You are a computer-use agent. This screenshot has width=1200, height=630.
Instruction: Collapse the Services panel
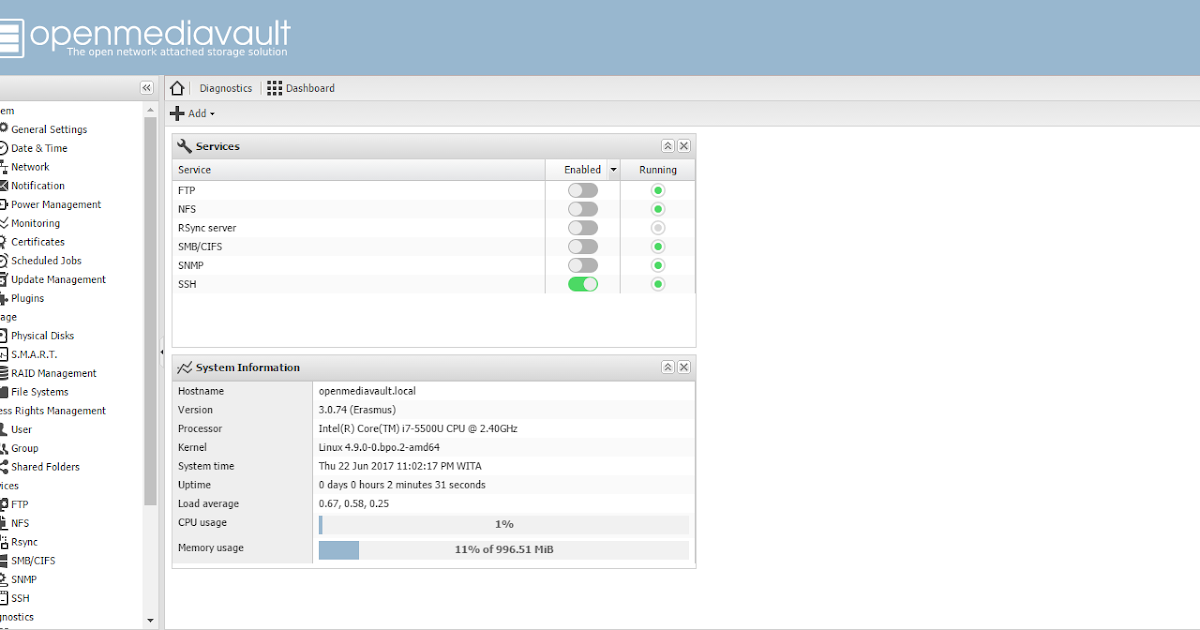coord(668,146)
